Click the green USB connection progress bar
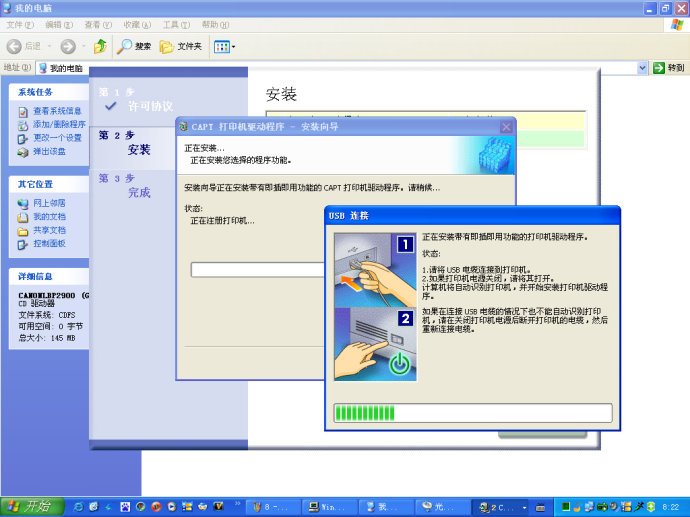Viewport: 690px width, 517px height. point(472,413)
